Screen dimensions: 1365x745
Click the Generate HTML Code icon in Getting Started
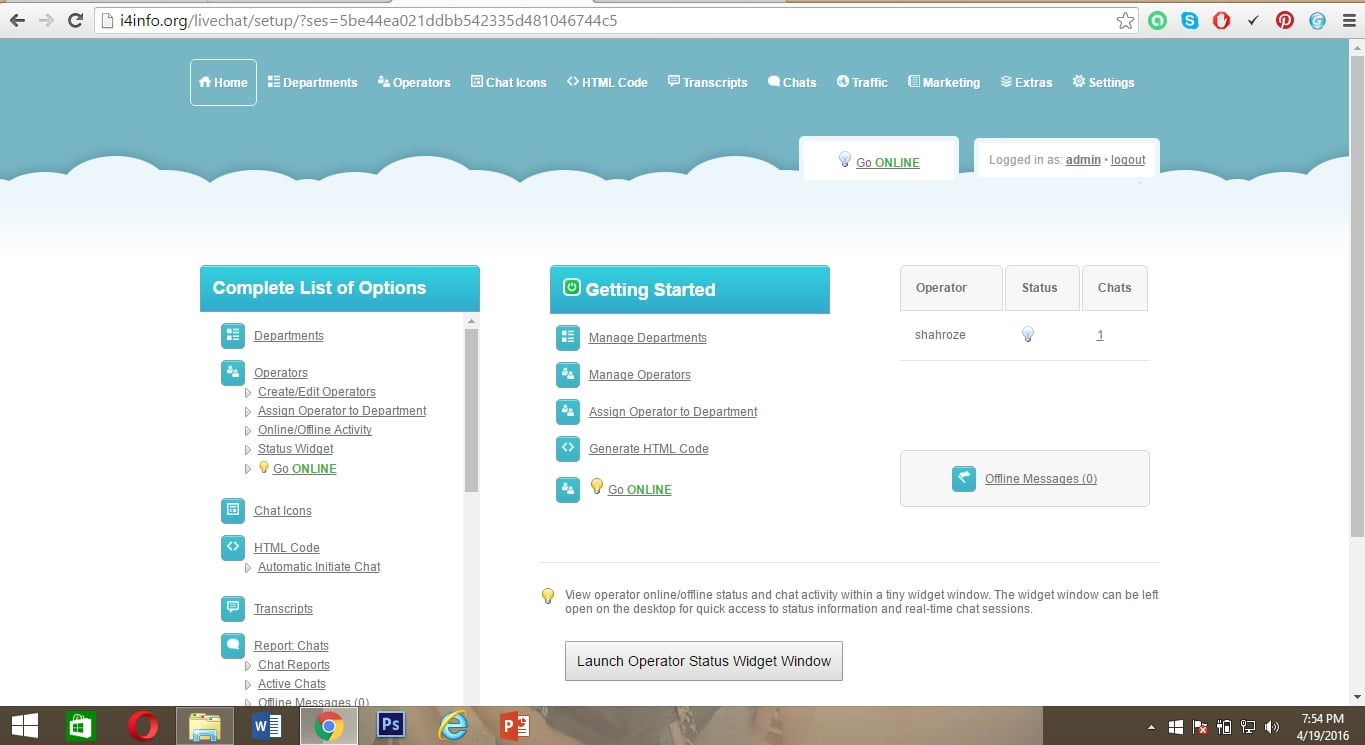tap(567, 449)
